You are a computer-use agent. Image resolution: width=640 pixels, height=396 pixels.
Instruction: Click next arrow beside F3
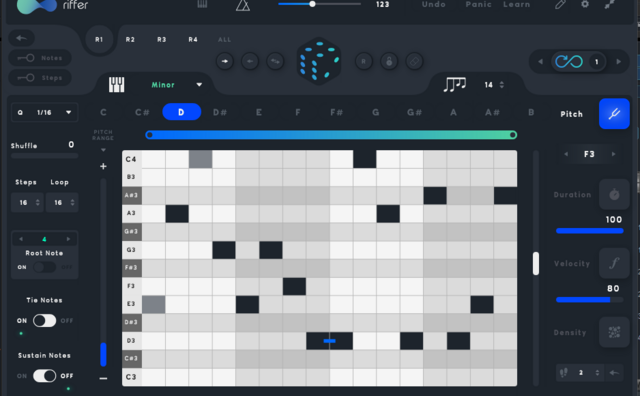[x=613, y=154]
